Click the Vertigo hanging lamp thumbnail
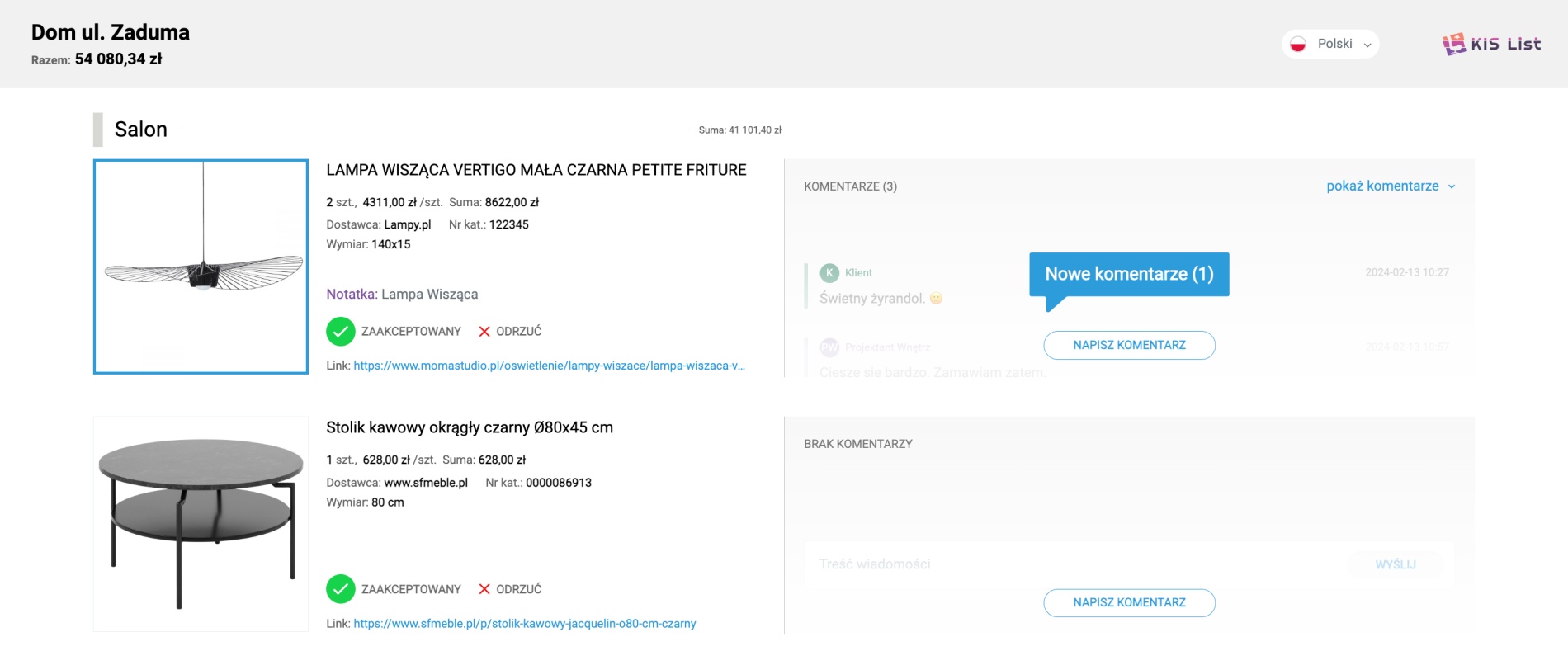This screenshot has height=651, width=1568. coord(201,267)
